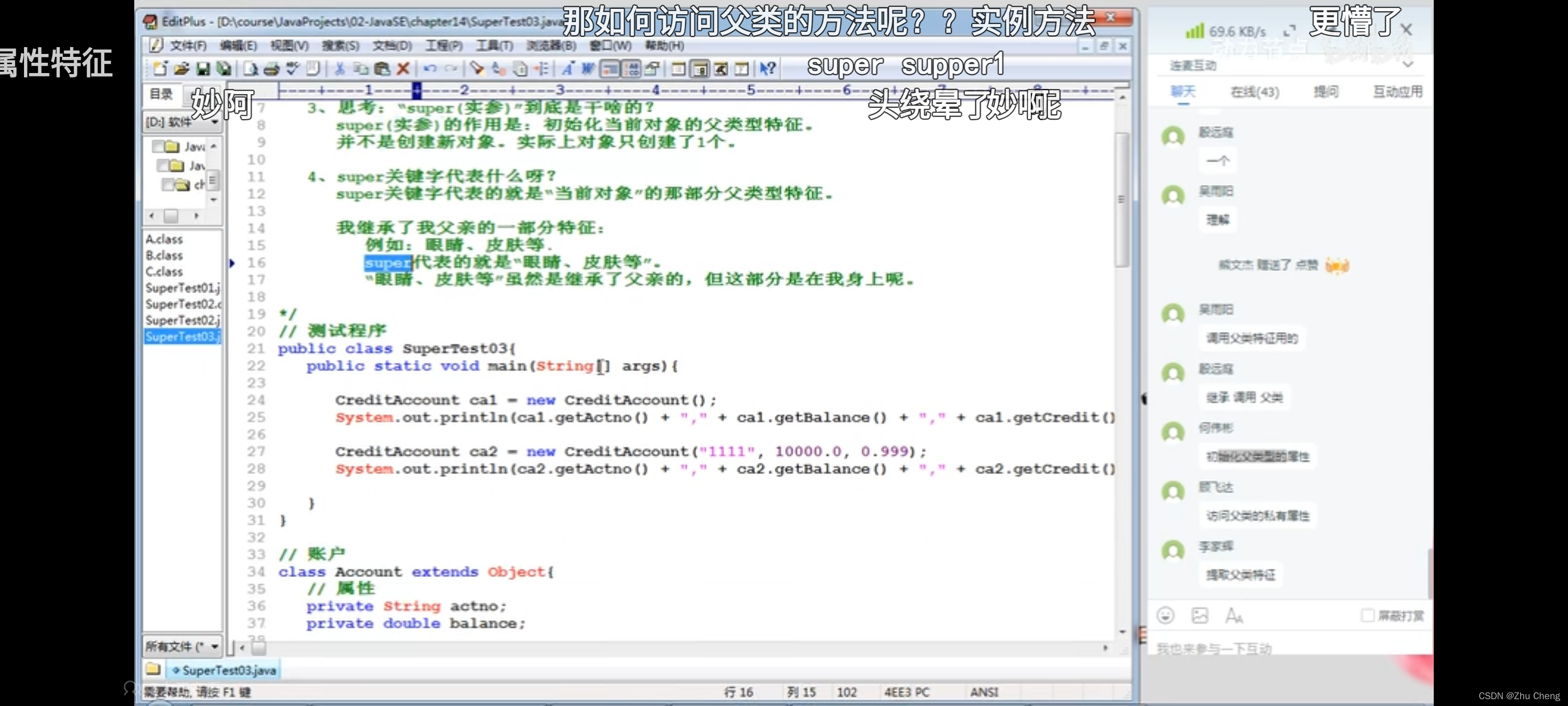The width and height of the screenshot is (1568, 706).
Task: Click the Paste clipboard icon
Action: point(382,69)
